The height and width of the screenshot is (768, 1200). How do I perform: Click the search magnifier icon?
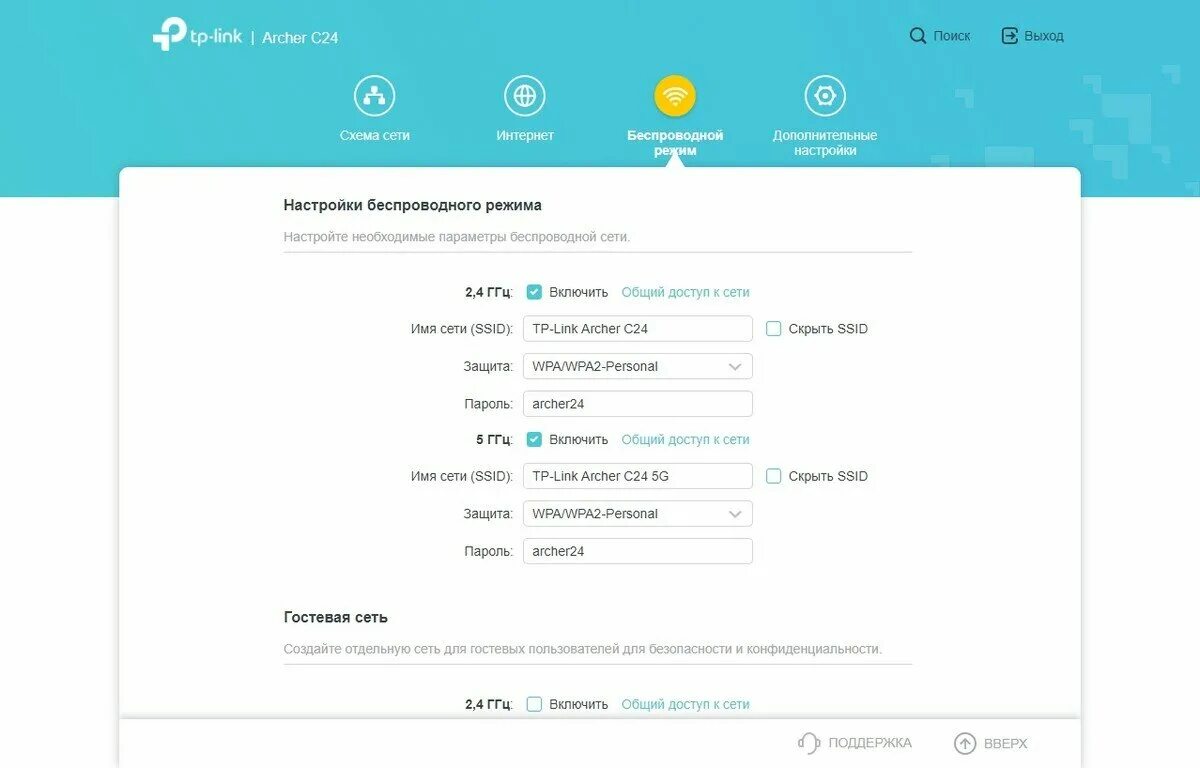click(918, 36)
